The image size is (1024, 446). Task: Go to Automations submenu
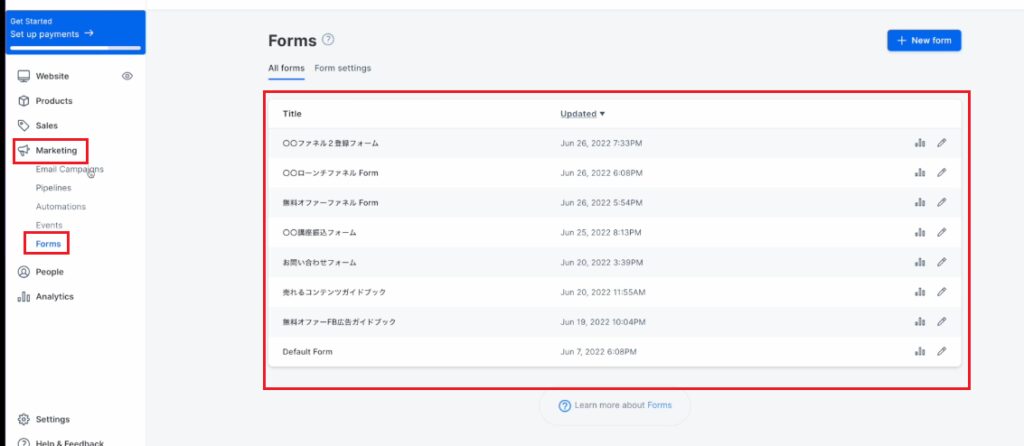pyautogui.click(x=61, y=206)
